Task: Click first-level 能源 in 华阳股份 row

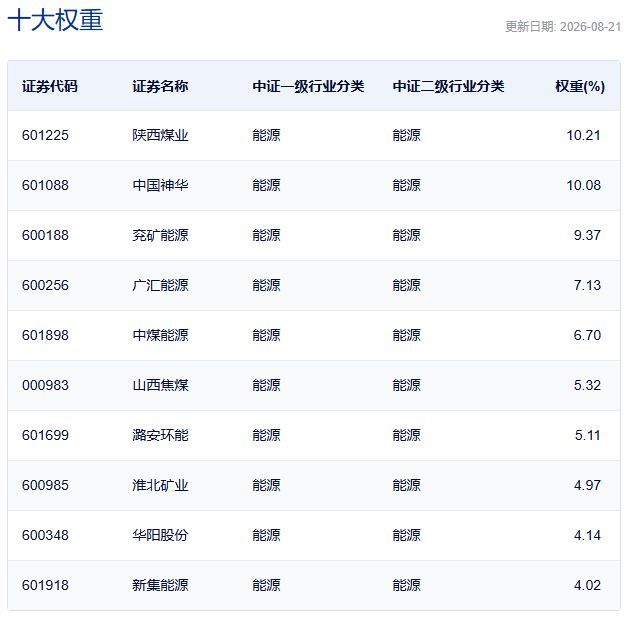Action: point(266,536)
